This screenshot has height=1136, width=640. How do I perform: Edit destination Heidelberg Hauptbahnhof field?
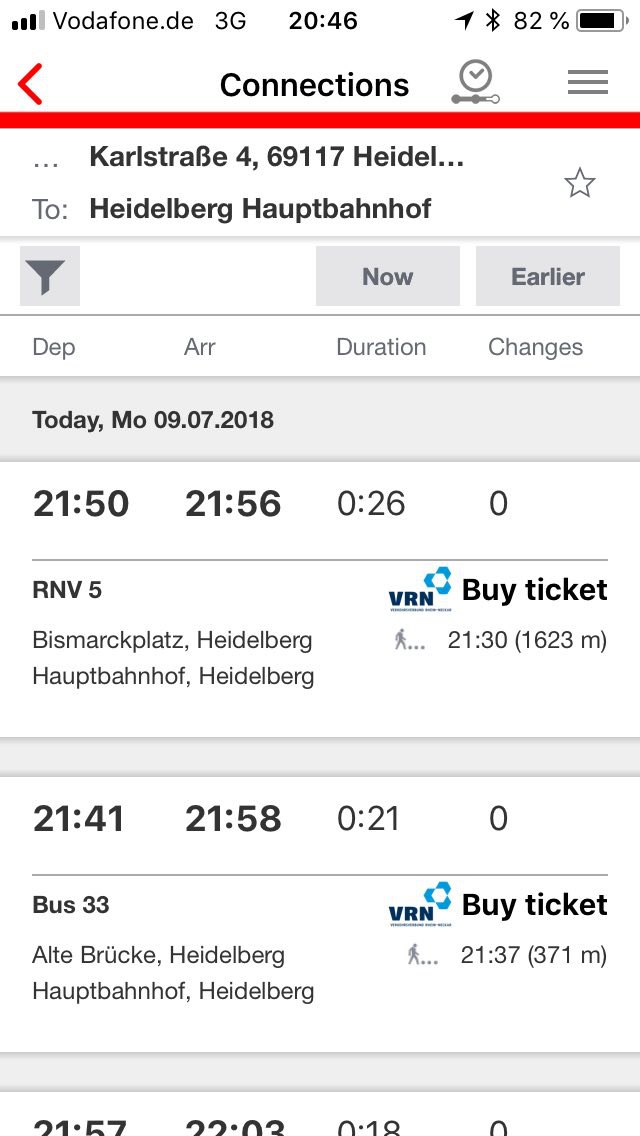(x=260, y=209)
